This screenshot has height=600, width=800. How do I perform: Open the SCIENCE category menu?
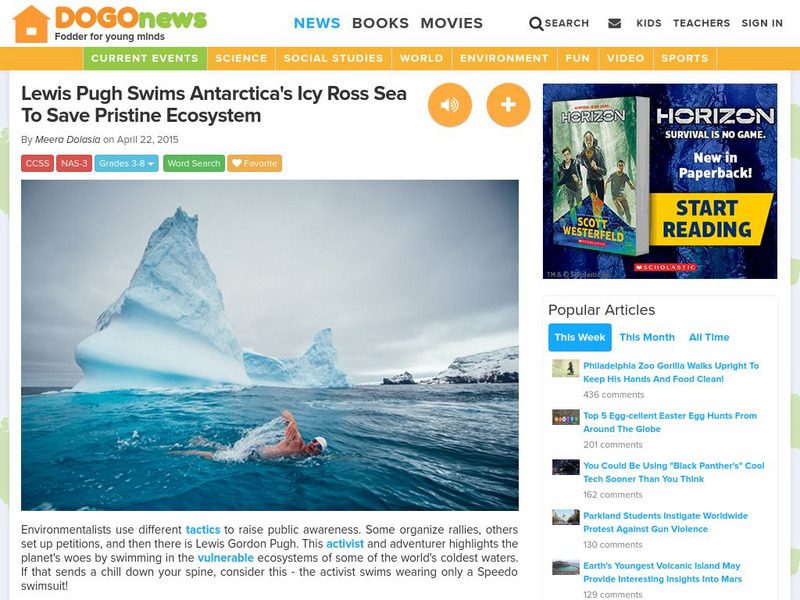click(241, 58)
